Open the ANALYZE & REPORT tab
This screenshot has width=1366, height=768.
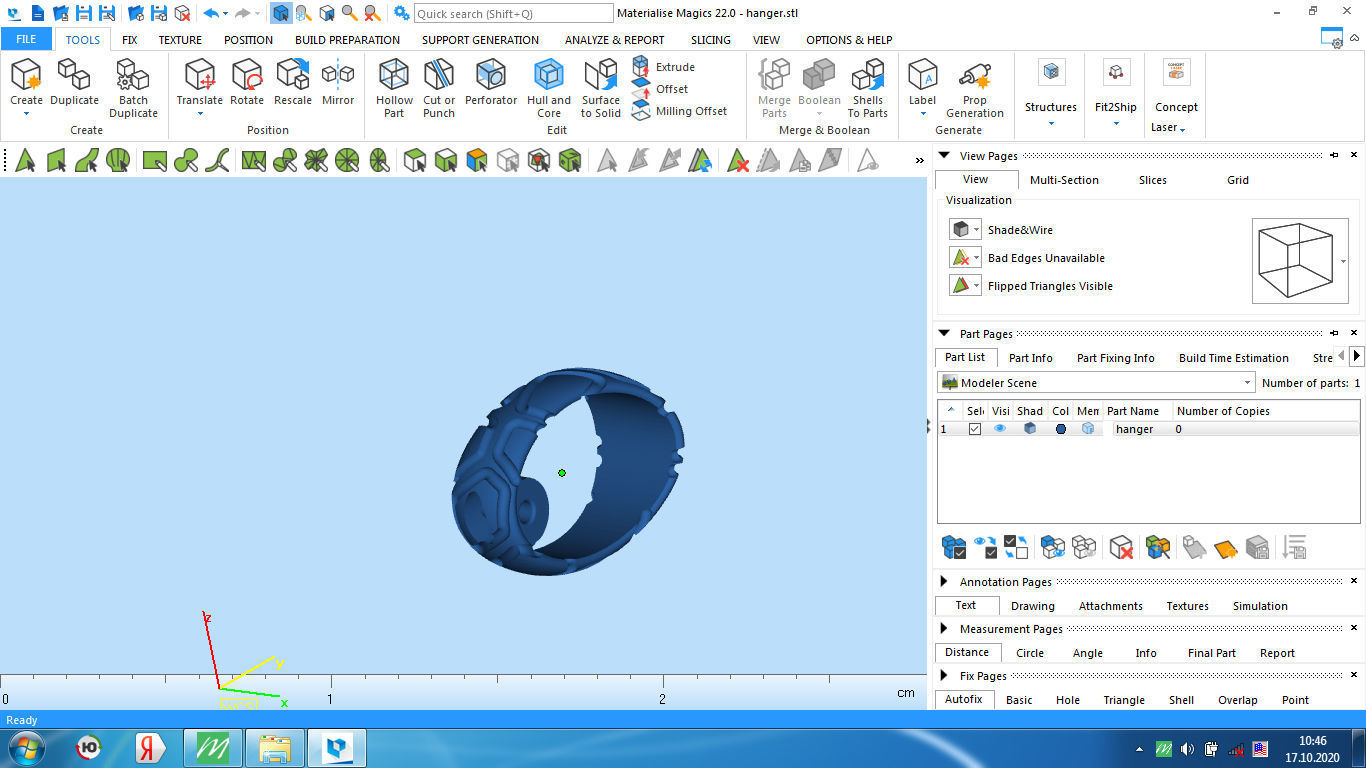pyautogui.click(x=614, y=40)
